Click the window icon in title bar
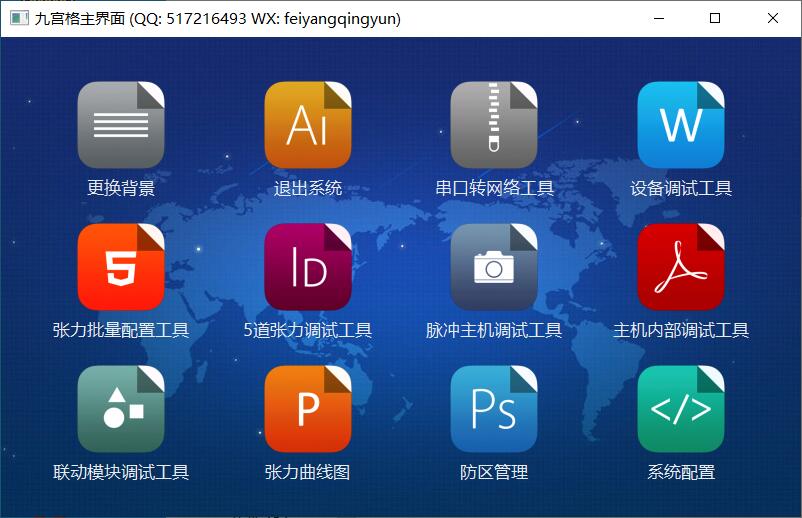Image resolution: width=802 pixels, height=518 pixels. tap(18, 18)
